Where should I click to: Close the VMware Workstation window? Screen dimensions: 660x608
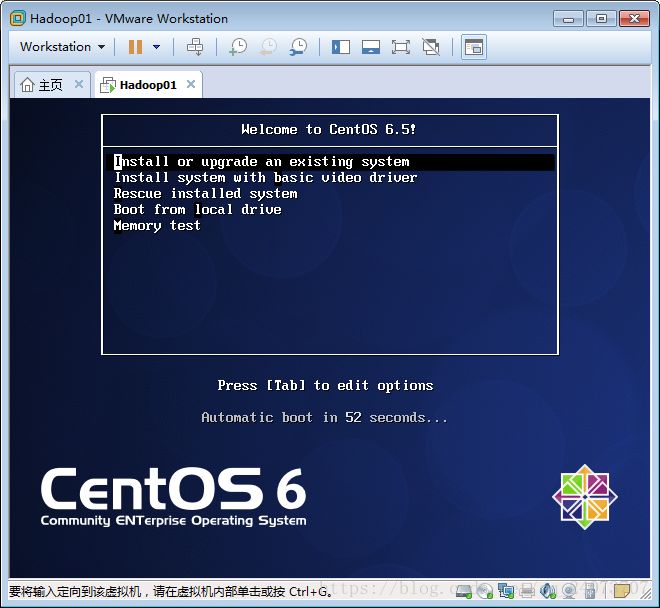634,19
